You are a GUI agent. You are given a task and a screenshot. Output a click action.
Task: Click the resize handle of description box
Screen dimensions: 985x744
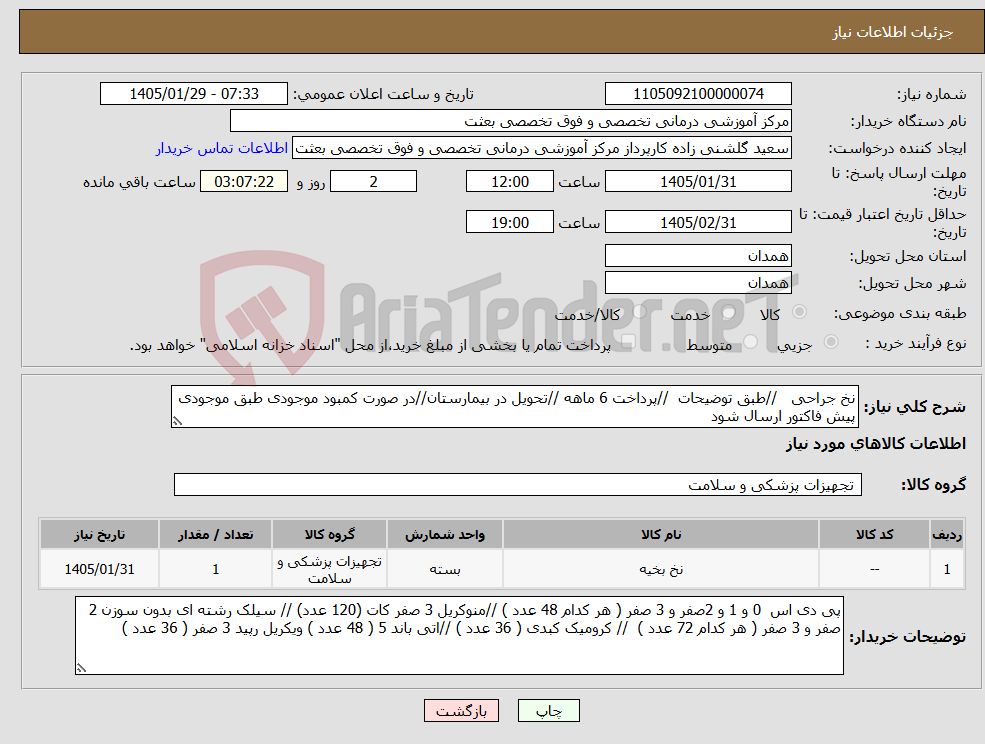(177, 422)
